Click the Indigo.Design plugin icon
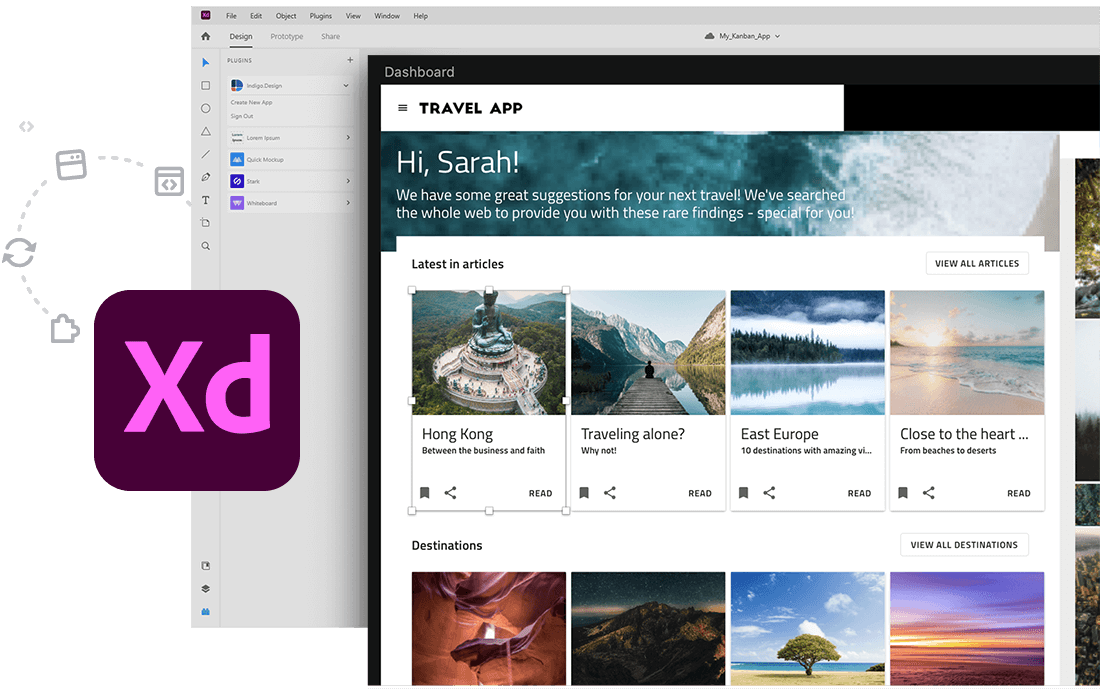1100x689 pixels. [237, 85]
